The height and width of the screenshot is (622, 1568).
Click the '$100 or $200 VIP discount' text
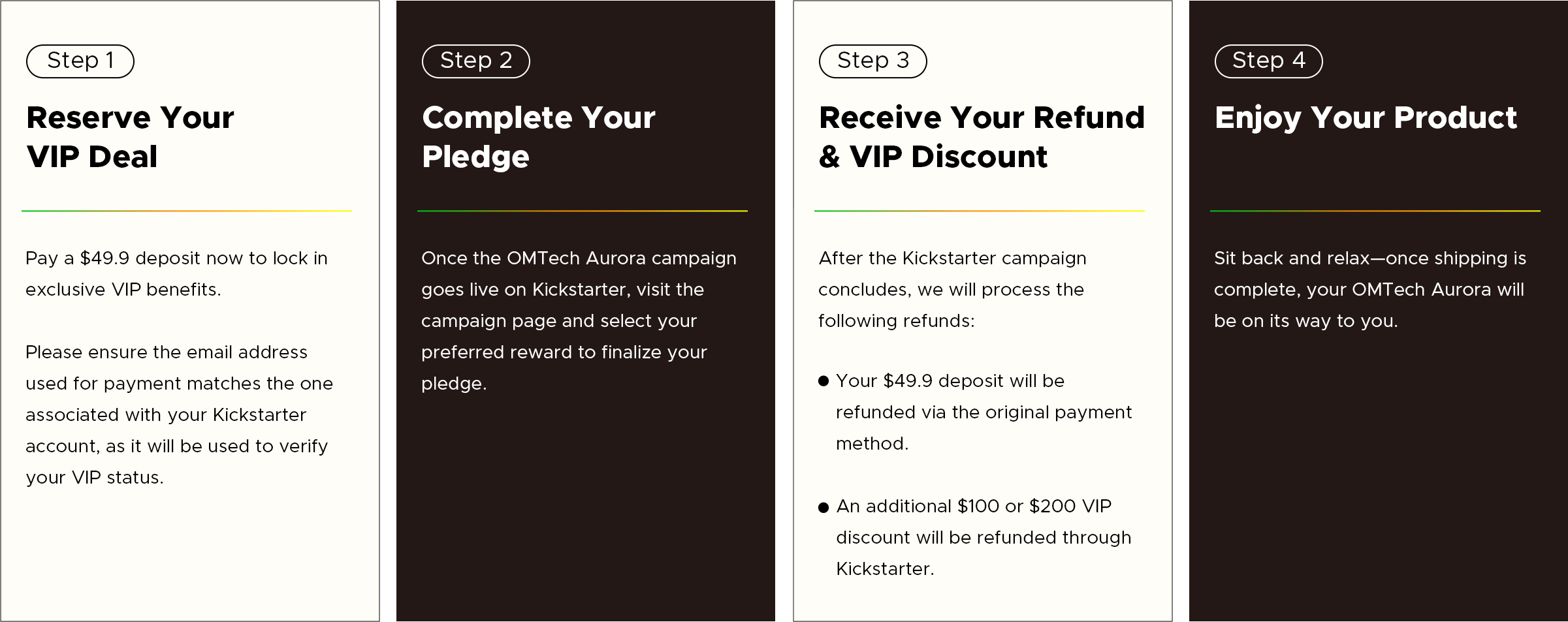[x=984, y=538]
